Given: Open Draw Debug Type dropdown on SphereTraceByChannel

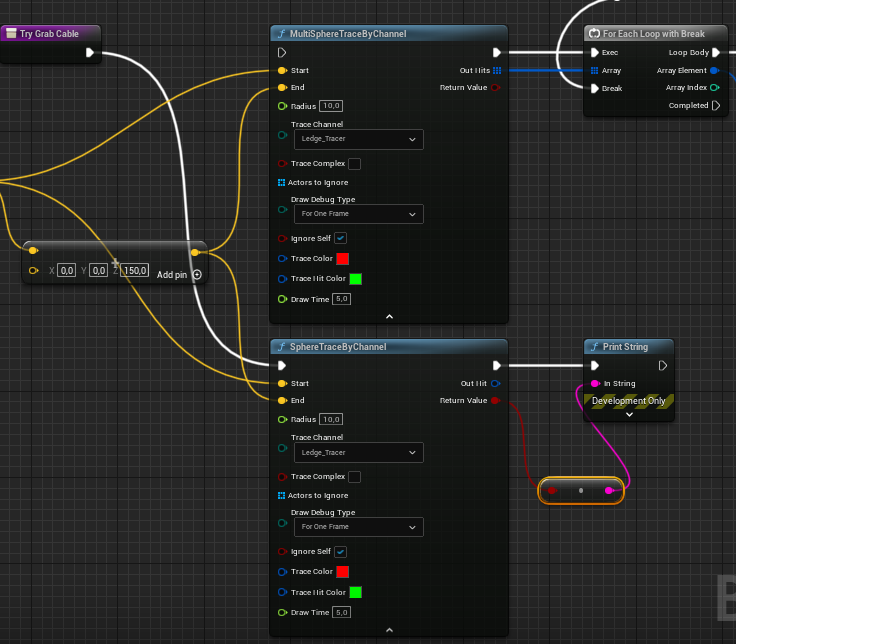Looking at the screenshot, I should (x=359, y=527).
